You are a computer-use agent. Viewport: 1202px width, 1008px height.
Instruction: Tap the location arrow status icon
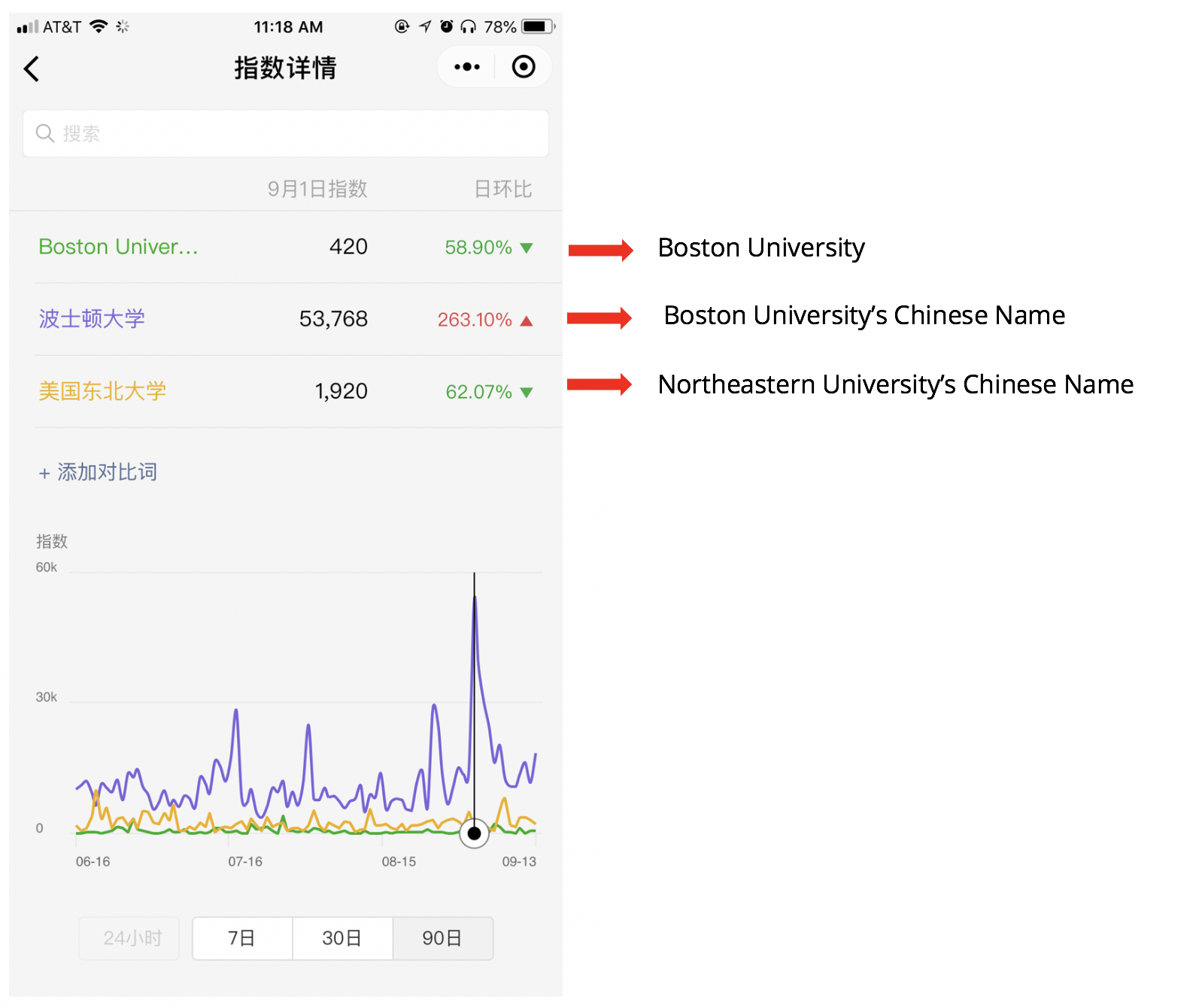[x=425, y=26]
